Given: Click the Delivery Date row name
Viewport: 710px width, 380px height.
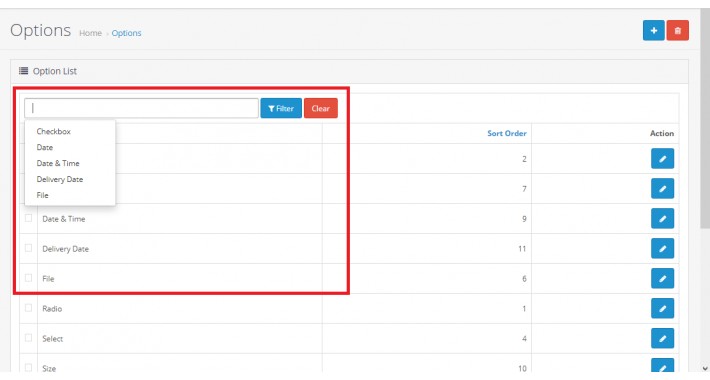Looking at the screenshot, I should pos(65,249).
